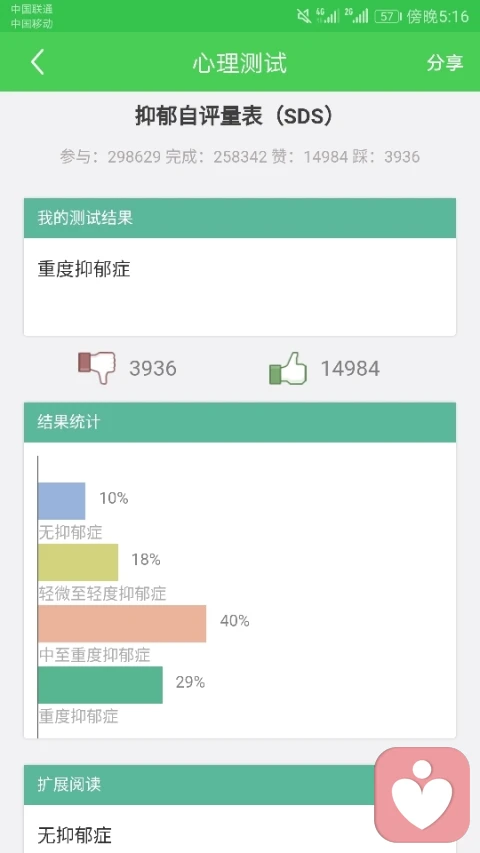The image size is (480, 853).
Task: Select the green 29% bar
Action: coord(100,685)
